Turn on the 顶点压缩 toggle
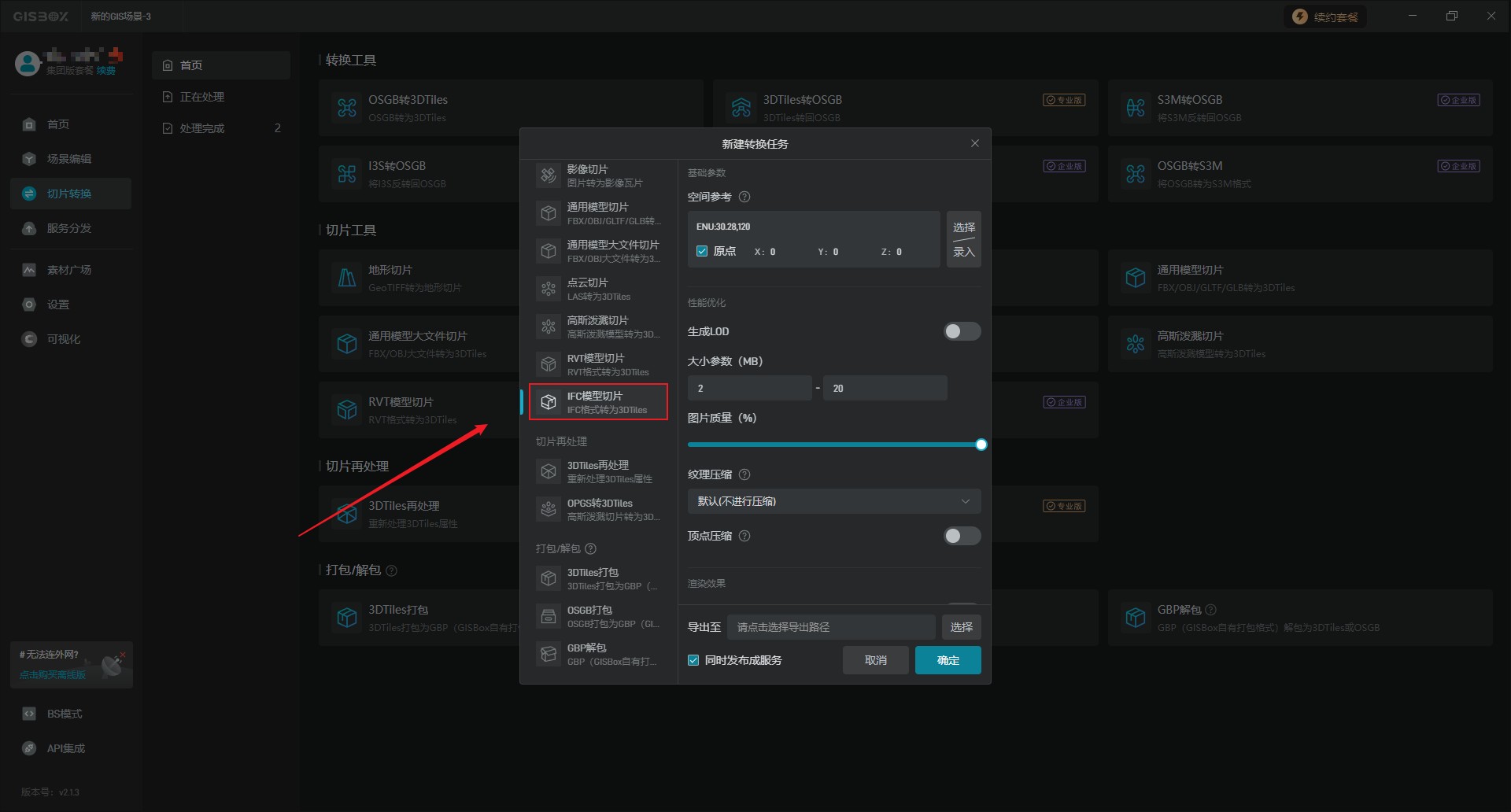This screenshot has height=812, width=1511. coord(962,536)
